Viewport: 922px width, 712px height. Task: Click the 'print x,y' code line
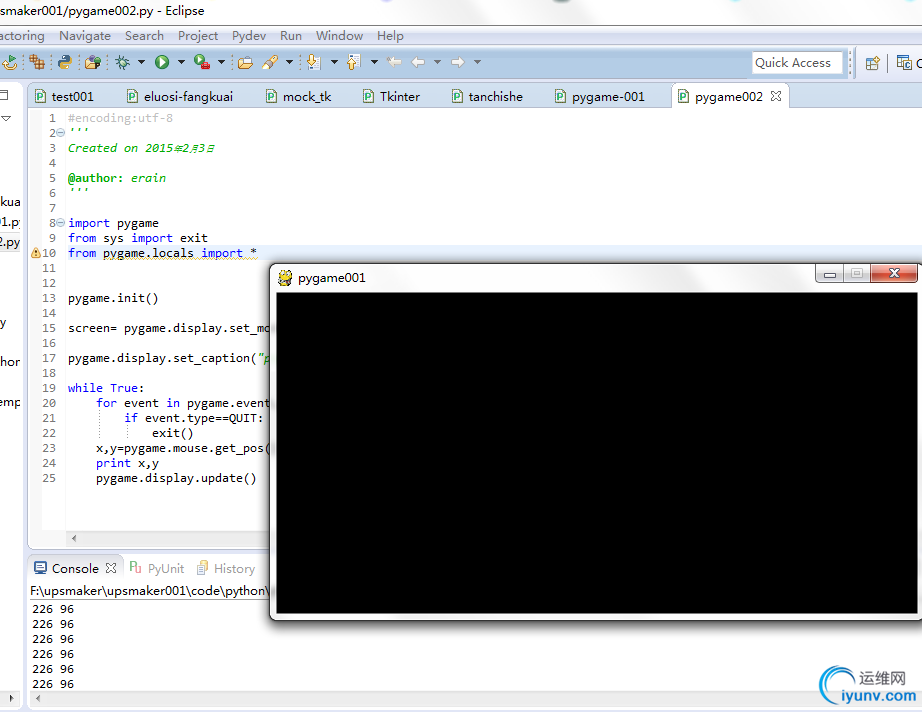(127, 463)
